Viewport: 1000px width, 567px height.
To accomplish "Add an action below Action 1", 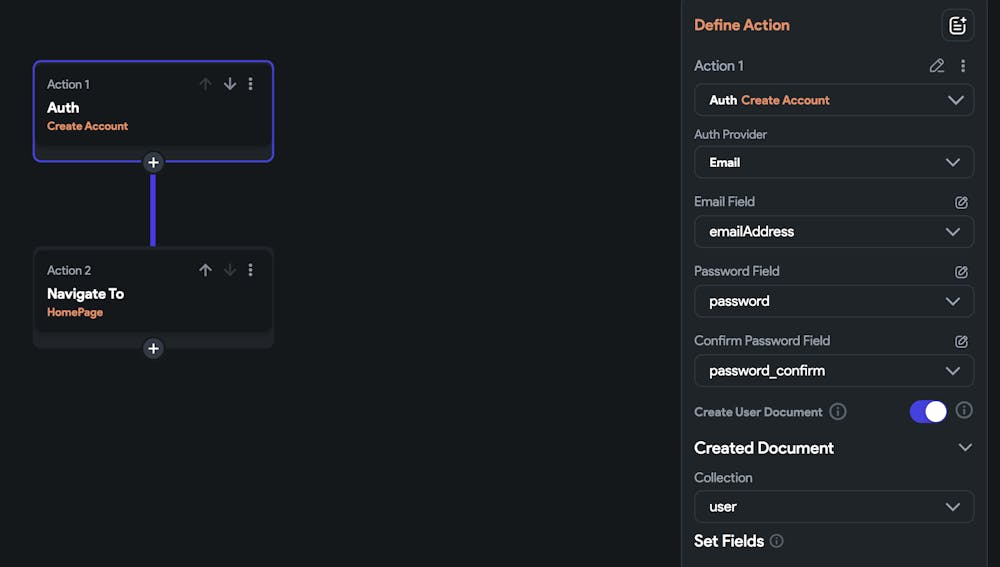I will [153, 162].
